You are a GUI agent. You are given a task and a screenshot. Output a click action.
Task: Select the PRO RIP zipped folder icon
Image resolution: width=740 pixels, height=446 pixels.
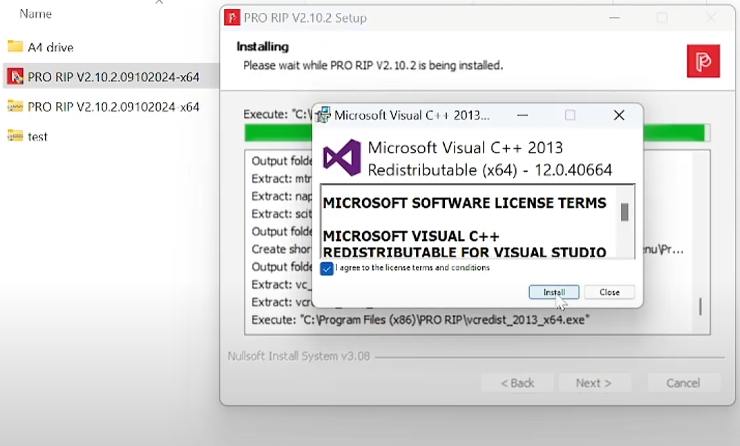(15, 106)
